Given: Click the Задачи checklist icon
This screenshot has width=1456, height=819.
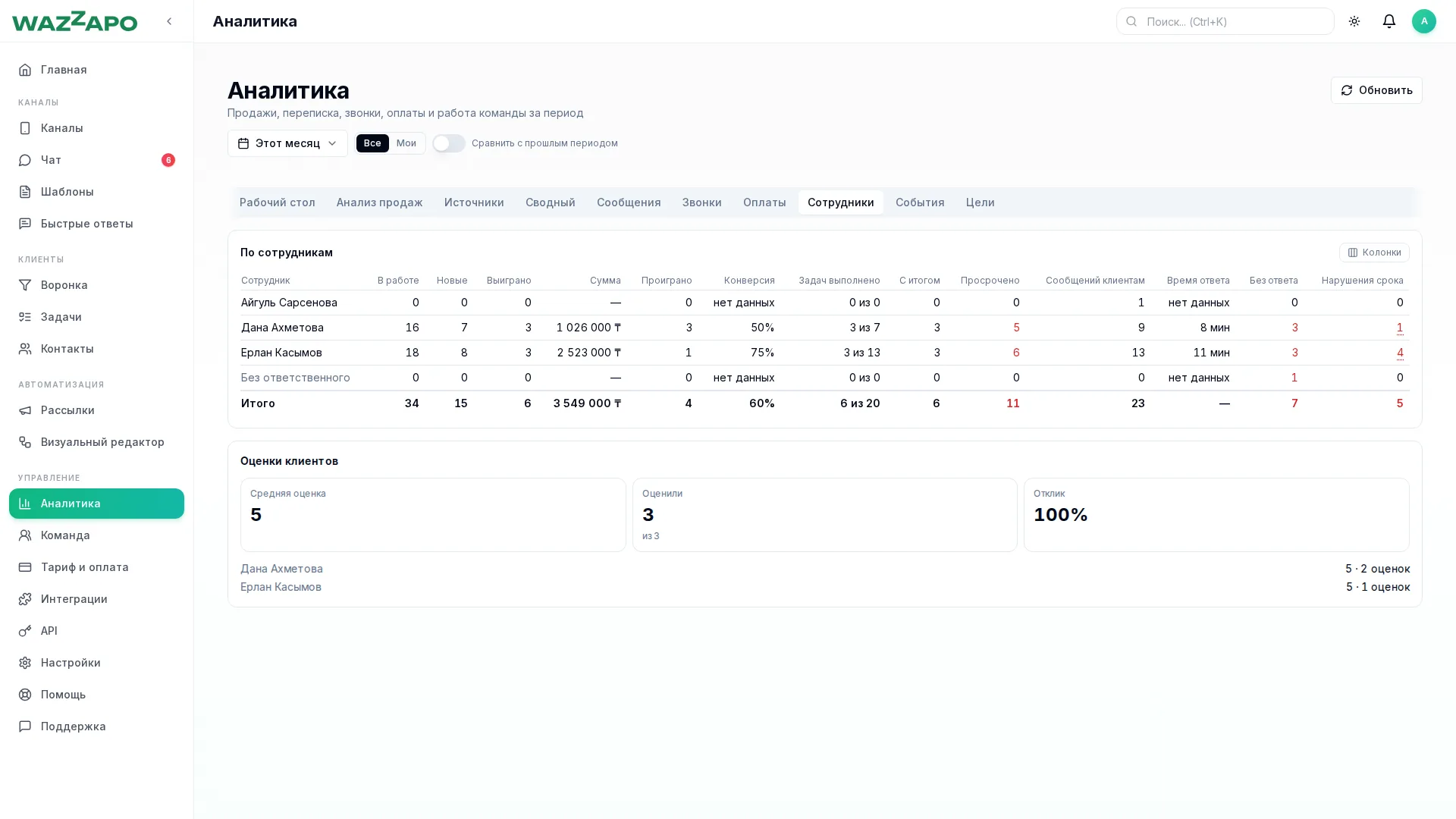Looking at the screenshot, I should tap(25, 317).
